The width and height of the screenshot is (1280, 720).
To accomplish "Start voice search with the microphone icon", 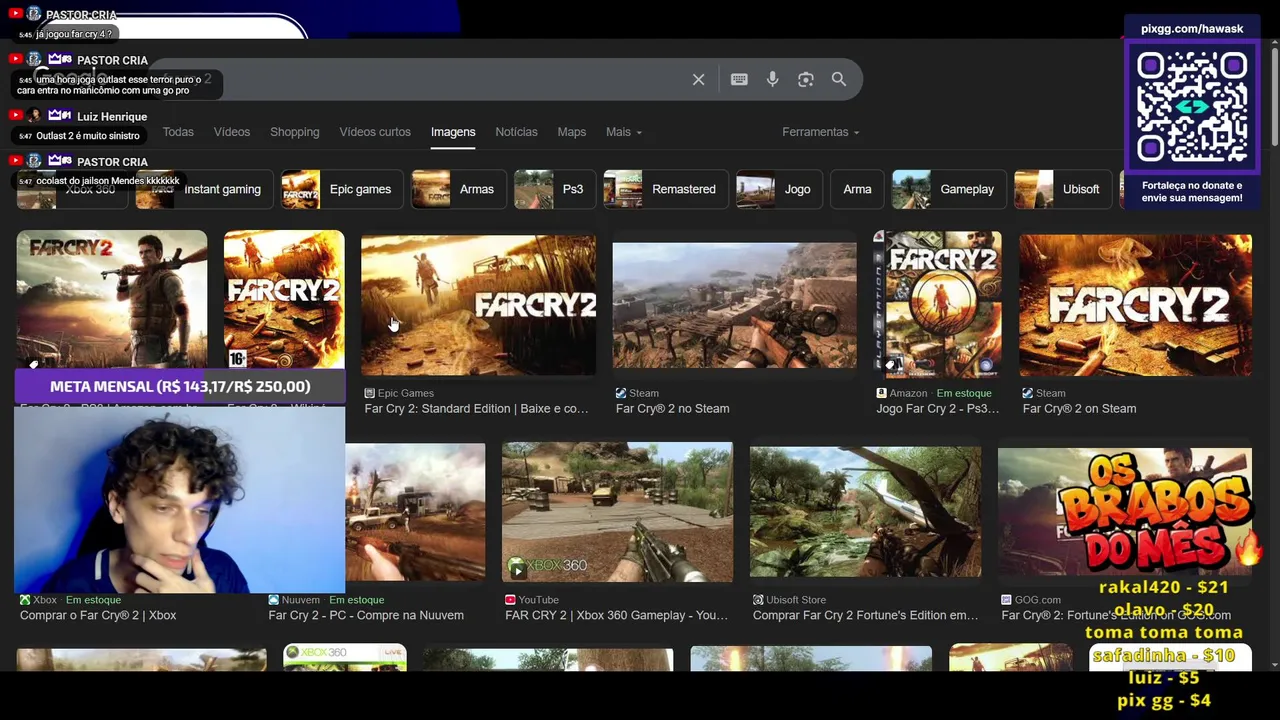I will [x=773, y=80].
